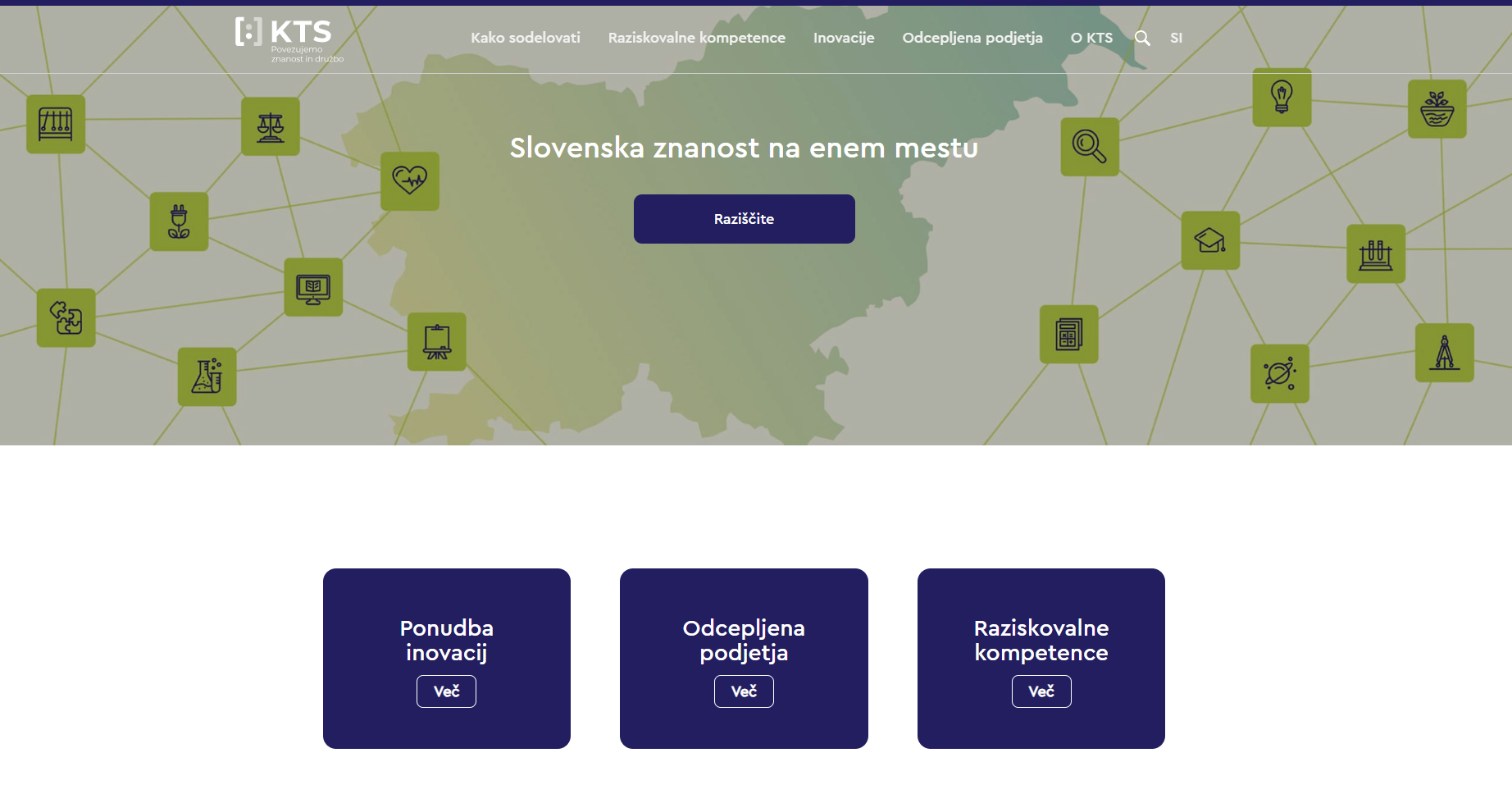Go to Inovacije menu item
The width and height of the screenshot is (1512, 803).
click(x=843, y=38)
